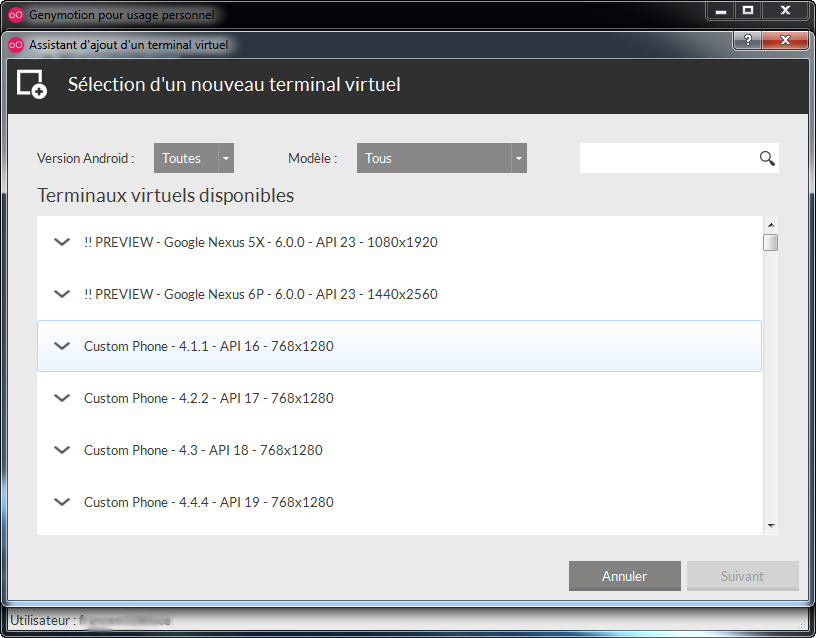This screenshot has height=638, width=816.
Task: Select 'Custom Phone - 4.3 - API 18' row text
Action: click(x=203, y=450)
